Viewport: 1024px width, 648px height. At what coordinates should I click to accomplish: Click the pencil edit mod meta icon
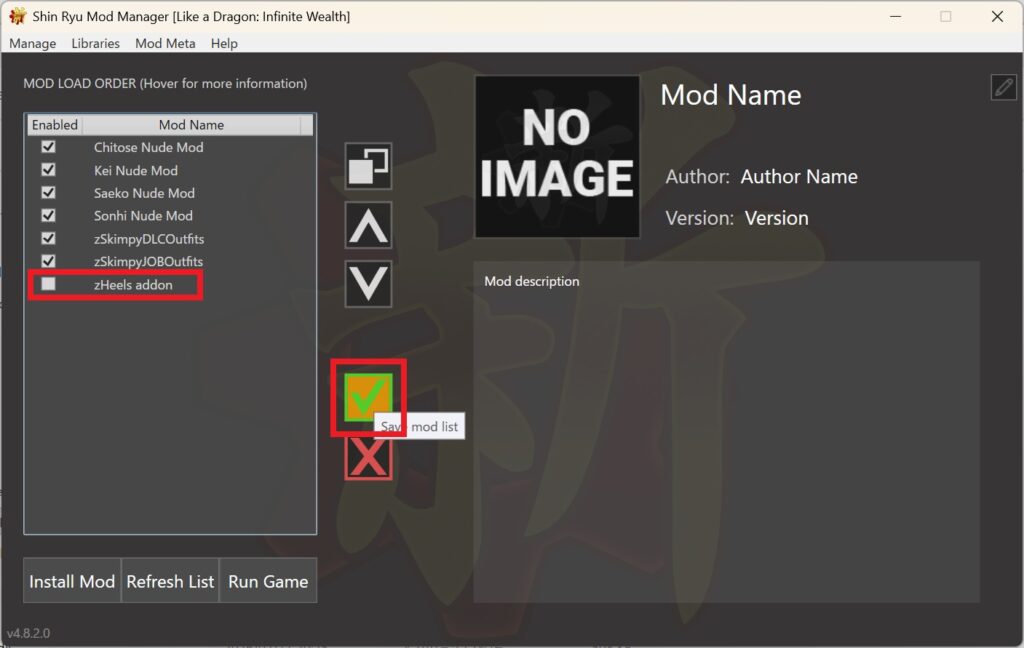pos(1003,87)
